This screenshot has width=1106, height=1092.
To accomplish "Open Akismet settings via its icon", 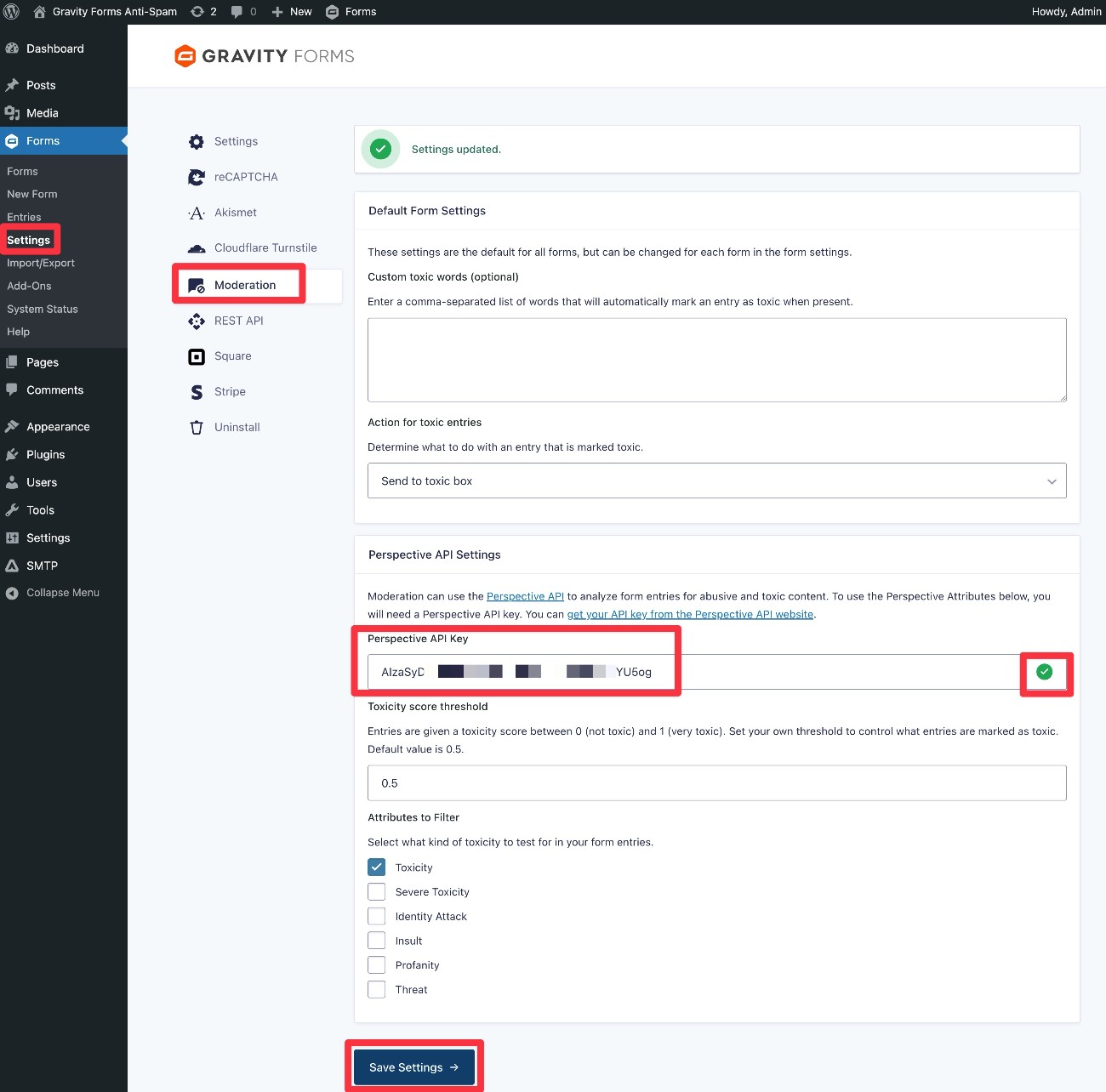I will pyautogui.click(x=197, y=213).
